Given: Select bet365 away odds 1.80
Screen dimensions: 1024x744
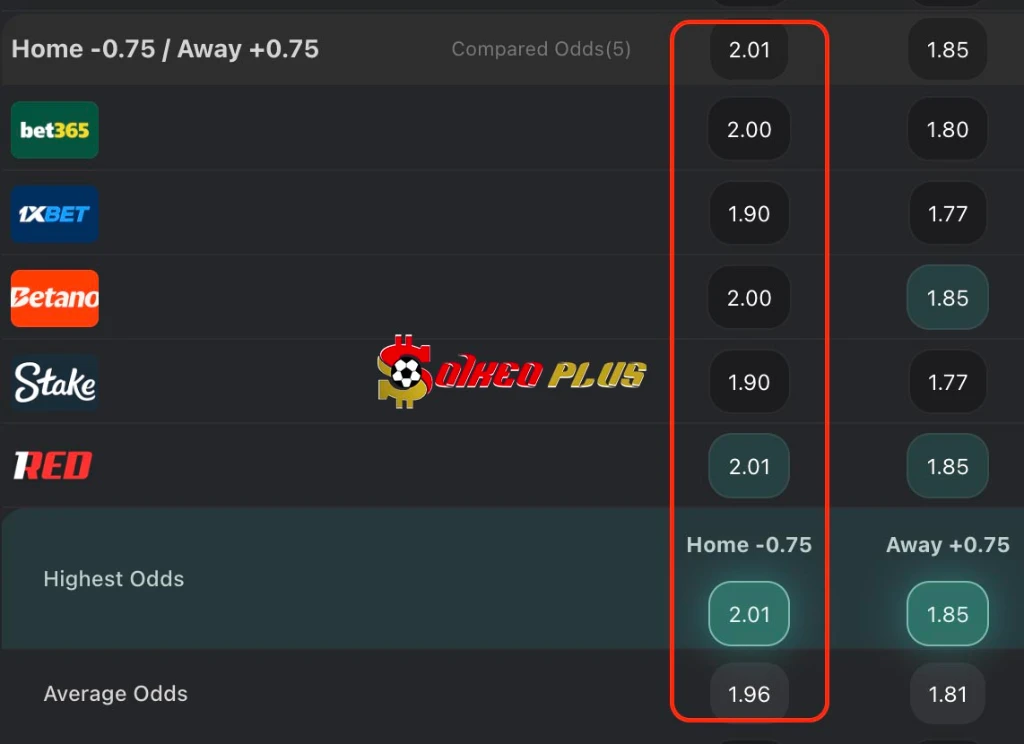Looking at the screenshot, I should click(x=948, y=129).
